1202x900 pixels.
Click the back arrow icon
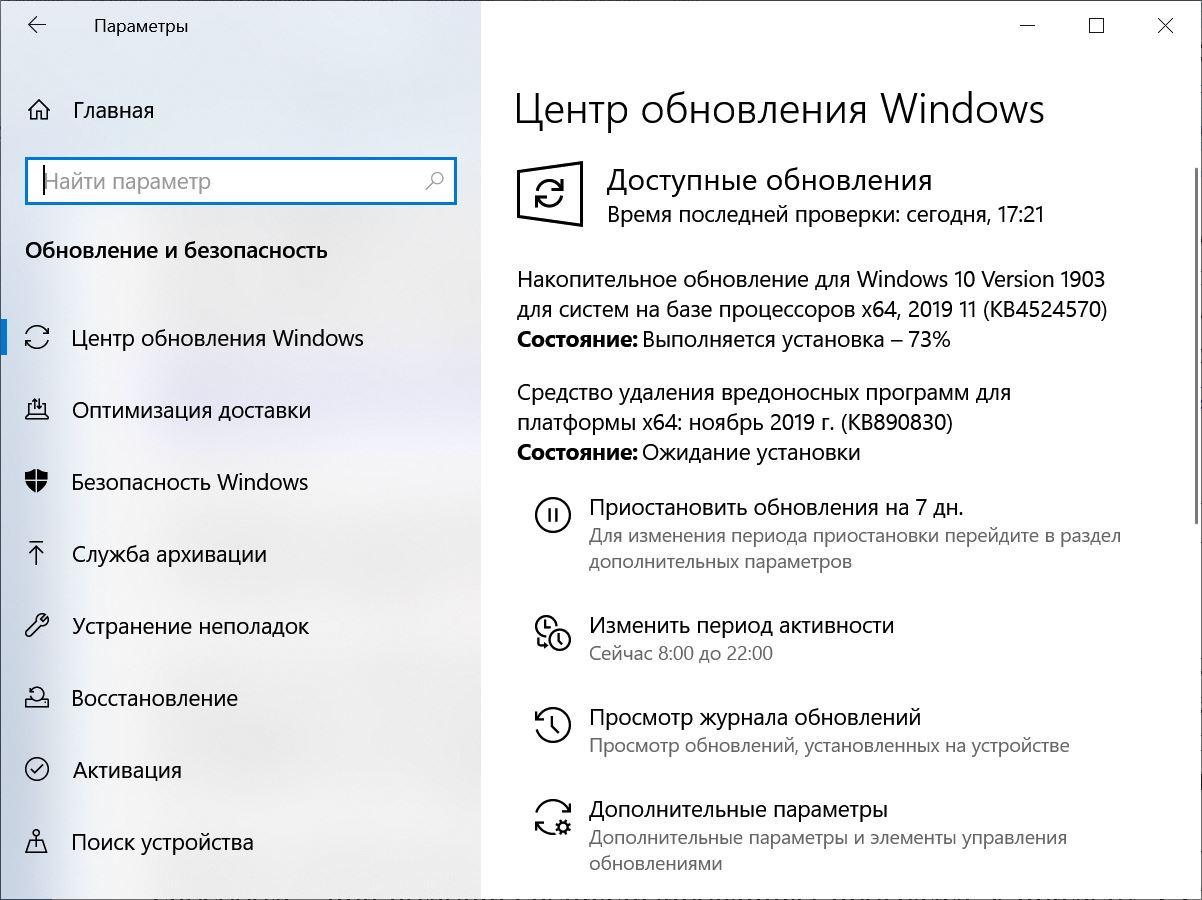(37, 26)
